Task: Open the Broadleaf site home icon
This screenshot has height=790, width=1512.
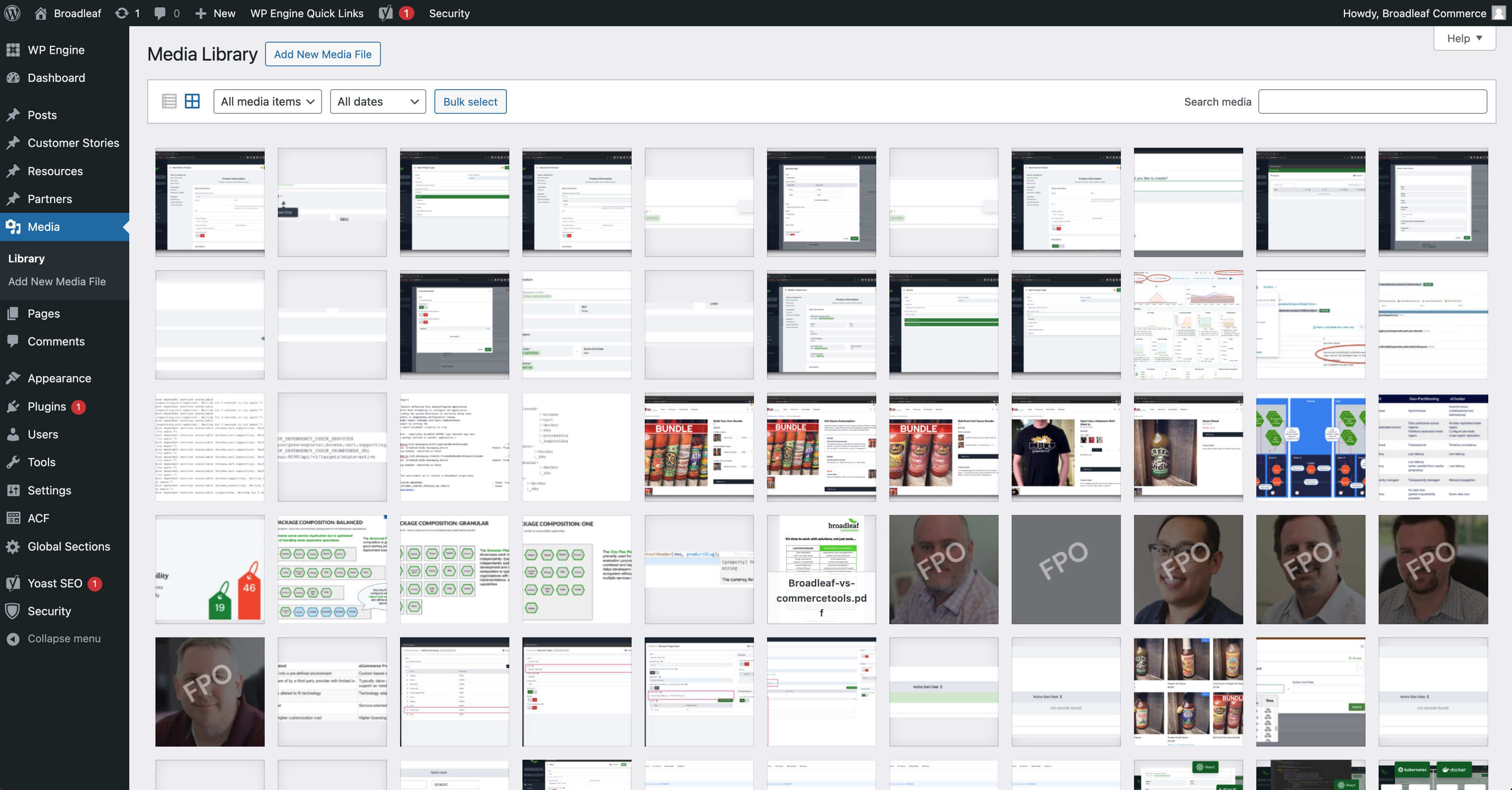Action: (x=40, y=13)
